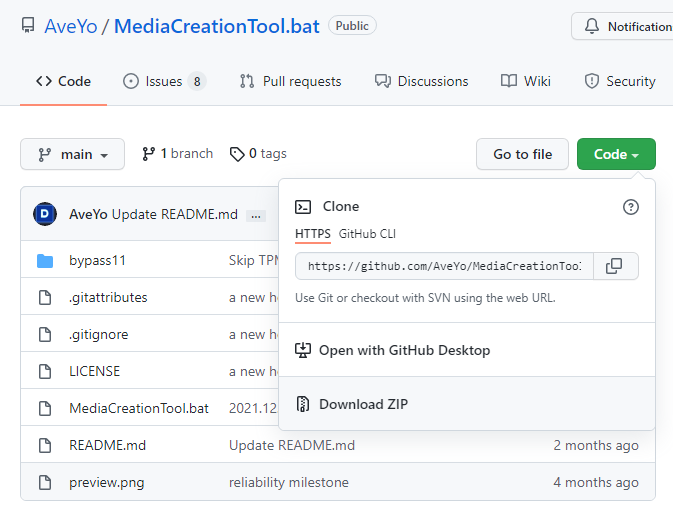Select the HTTPS clone tab
673x511 pixels.
[x=312, y=234]
